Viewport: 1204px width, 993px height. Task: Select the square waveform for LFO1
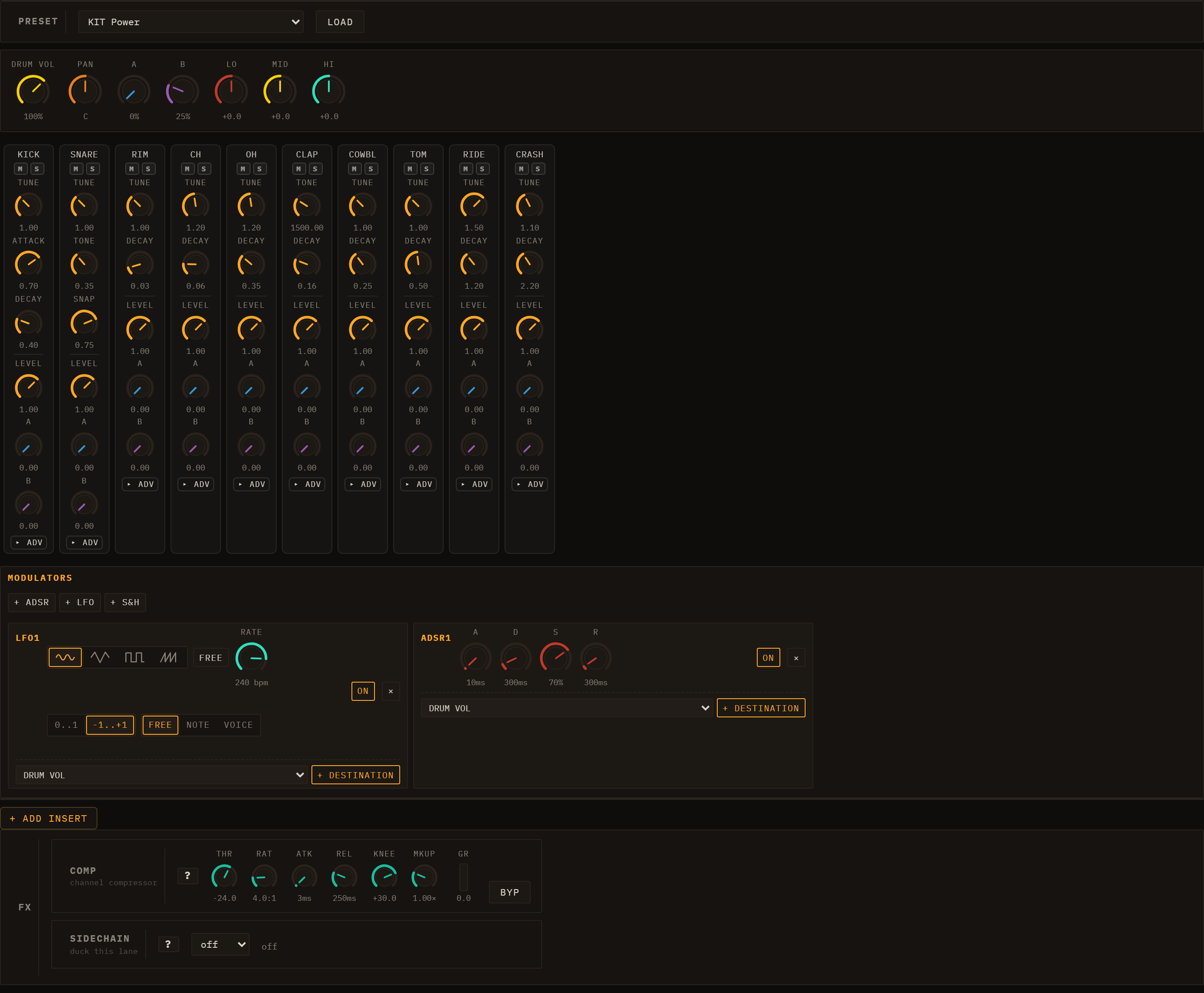point(134,657)
